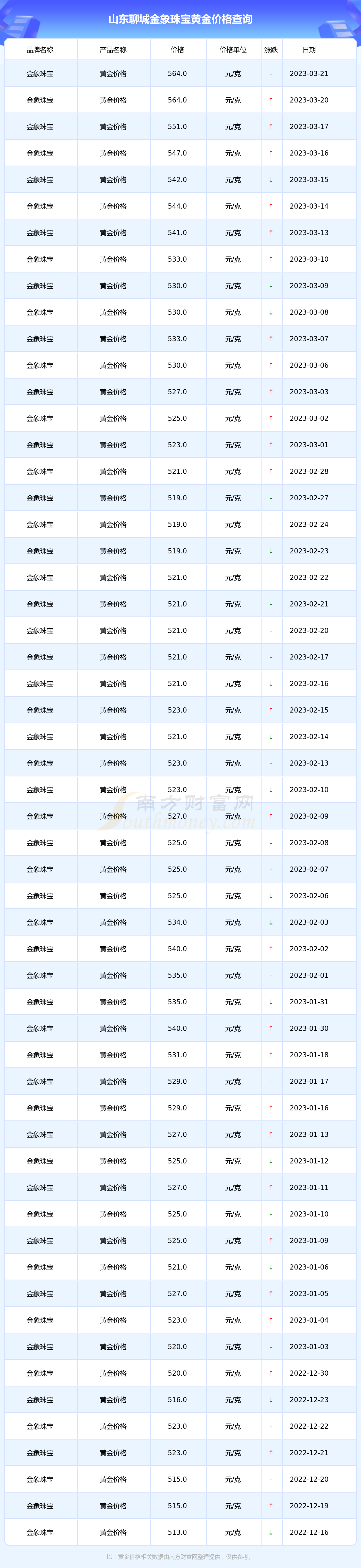Viewport: 361px width, 1568px height.
Task: Click the up arrow for 2023-01-16
Action: (x=271, y=1108)
